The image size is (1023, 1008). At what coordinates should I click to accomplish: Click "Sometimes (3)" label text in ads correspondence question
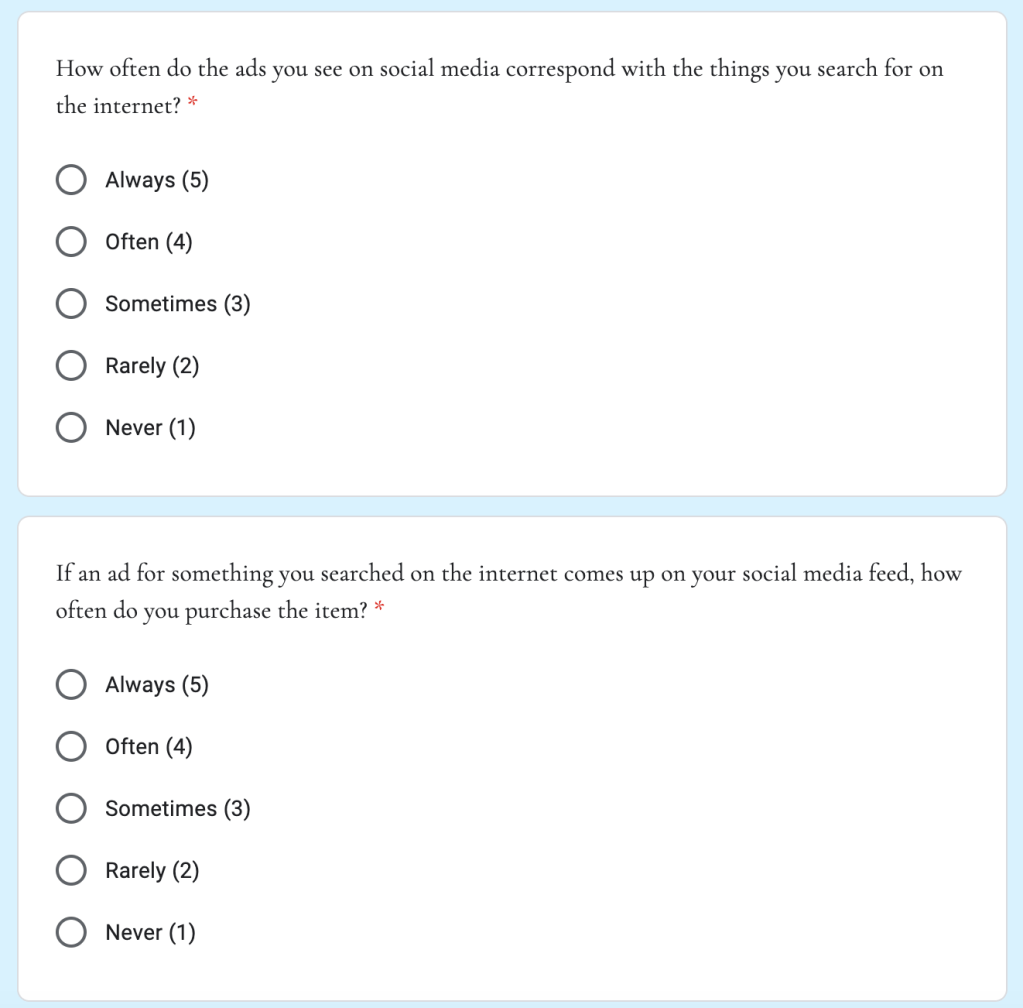[x=178, y=305]
